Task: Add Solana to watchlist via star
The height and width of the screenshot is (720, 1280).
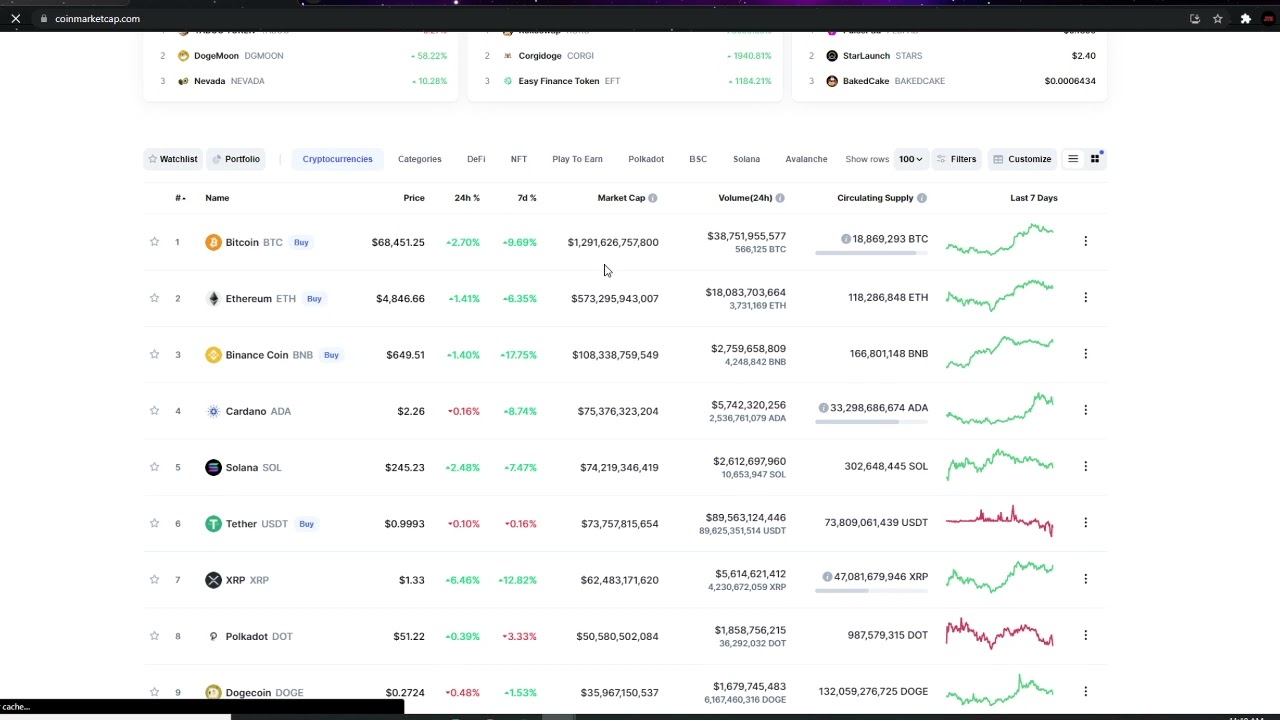Action: coord(154,467)
